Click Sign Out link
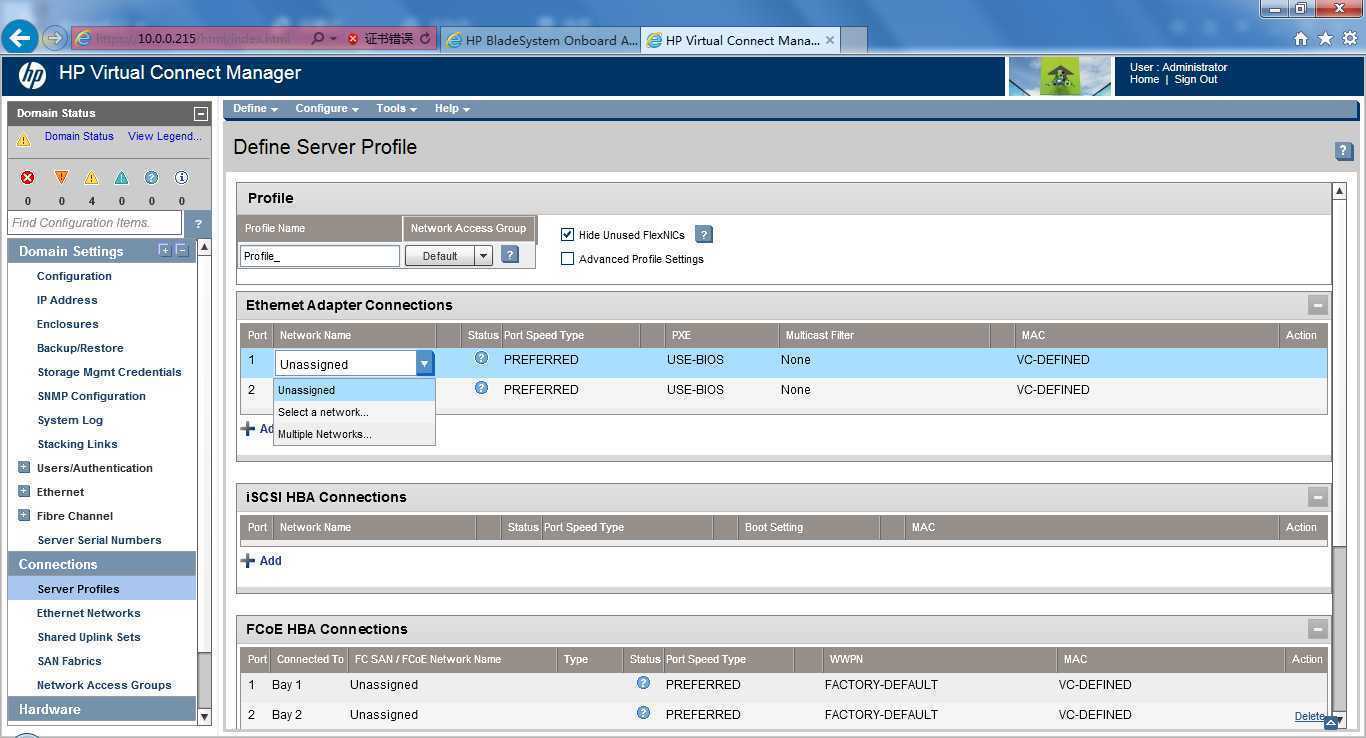 [x=1196, y=80]
